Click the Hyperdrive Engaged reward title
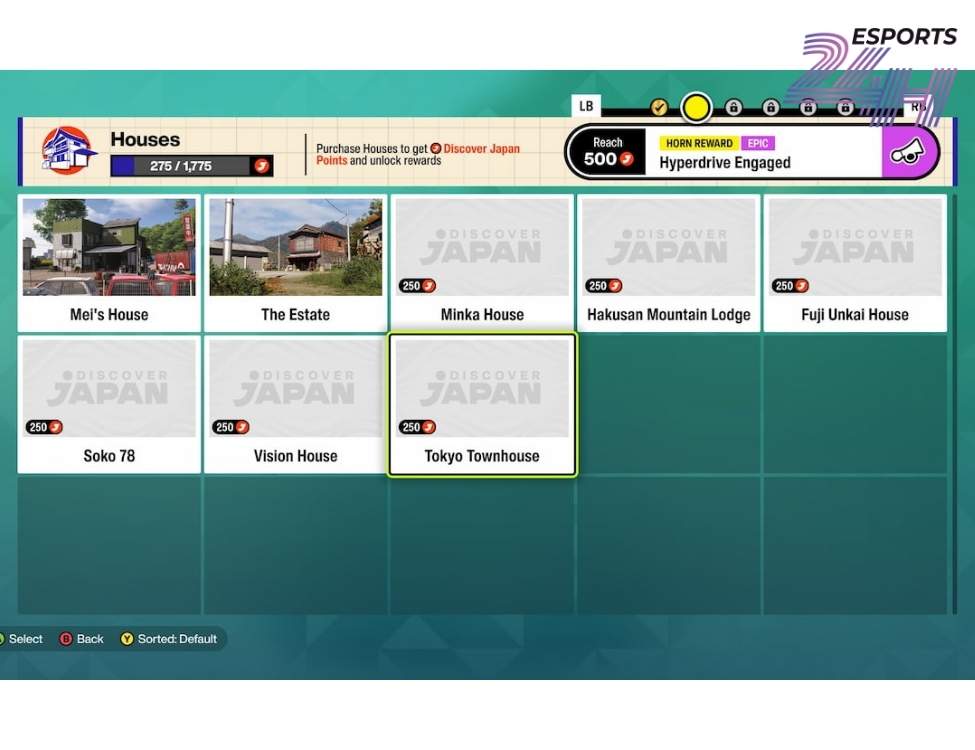The height and width of the screenshot is (750, 975). click(725, 163)
